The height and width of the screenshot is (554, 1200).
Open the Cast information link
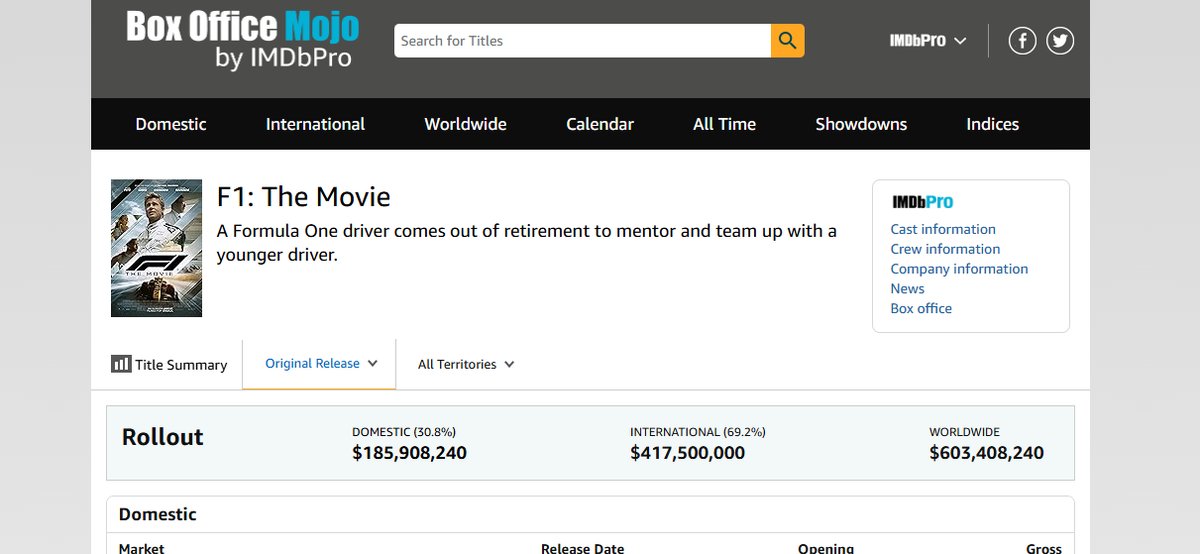(x=943, y=229)
